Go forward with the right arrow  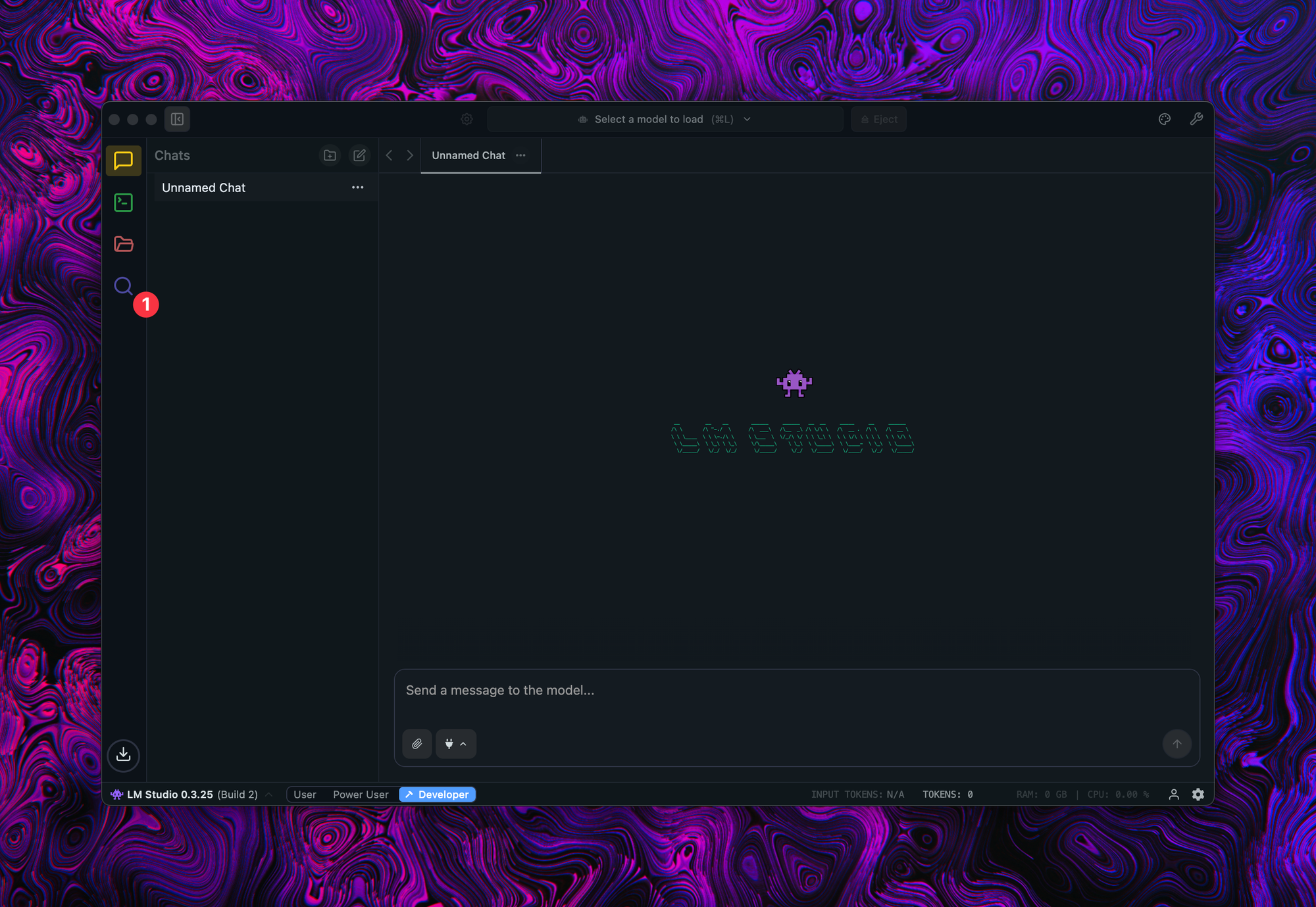coord(410,155)
